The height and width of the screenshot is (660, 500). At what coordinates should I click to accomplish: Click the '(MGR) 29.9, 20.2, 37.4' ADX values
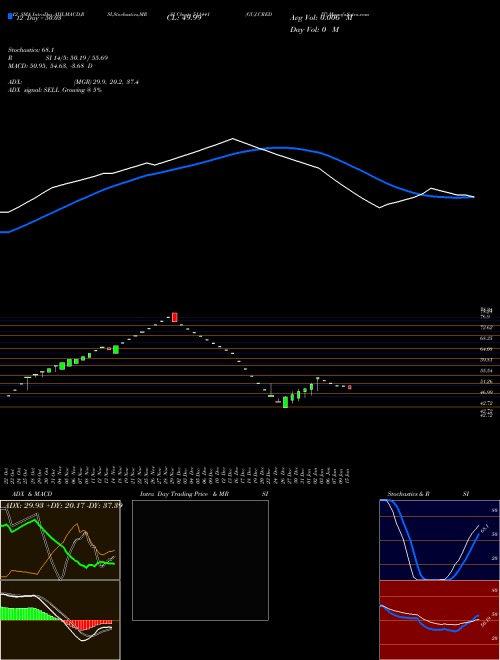click(x=106, y=82)
